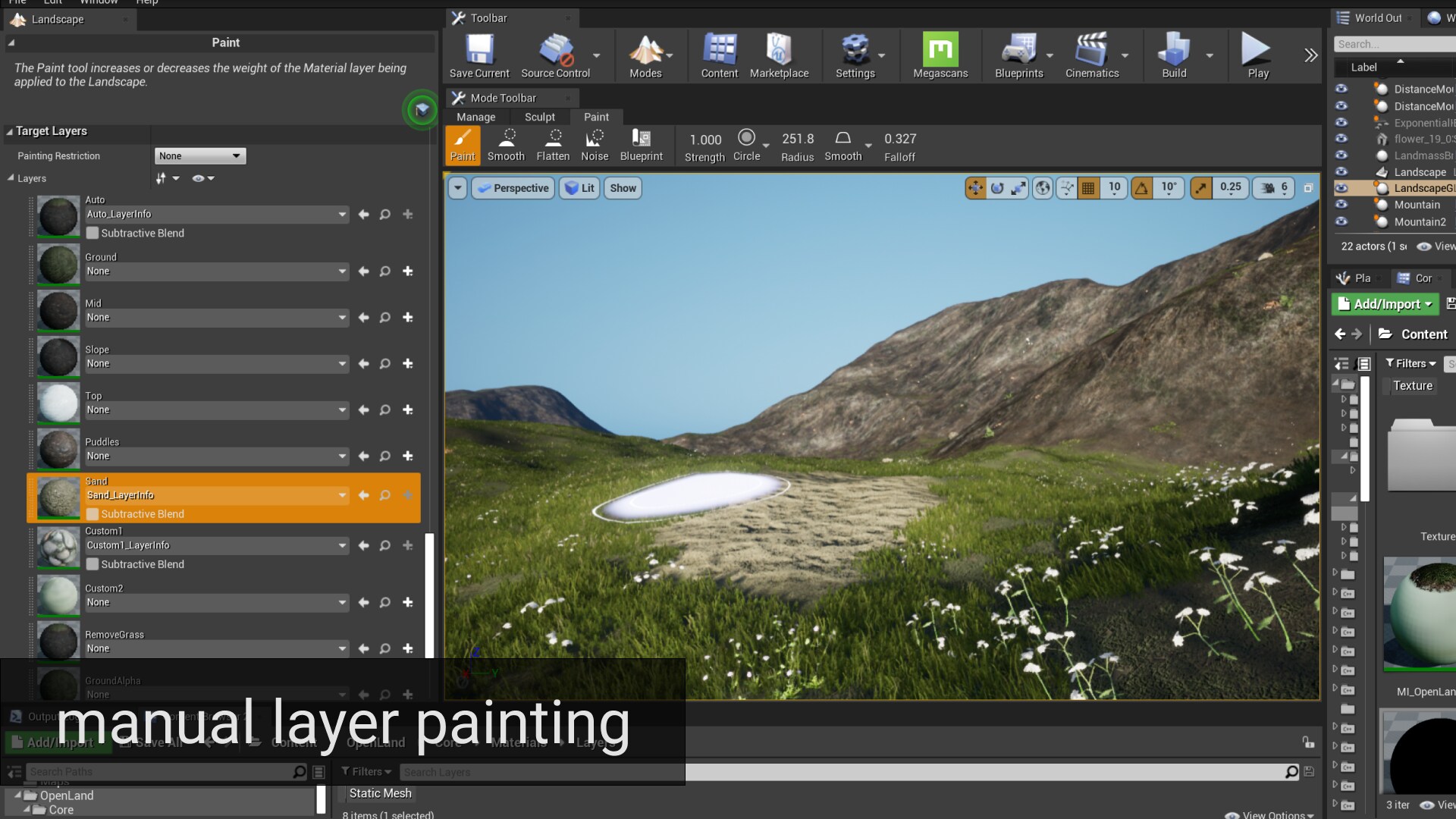This screenshot has height=819, width=1456.
Task: Uncheck Subtractive Blend on the Sand layer
Action: click(93, 513)
